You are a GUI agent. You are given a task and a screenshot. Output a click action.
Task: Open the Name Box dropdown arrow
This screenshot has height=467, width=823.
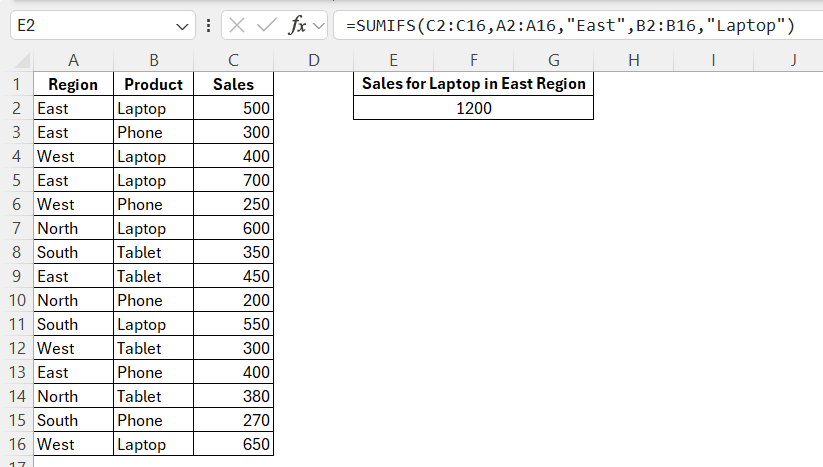pos(183,26)
